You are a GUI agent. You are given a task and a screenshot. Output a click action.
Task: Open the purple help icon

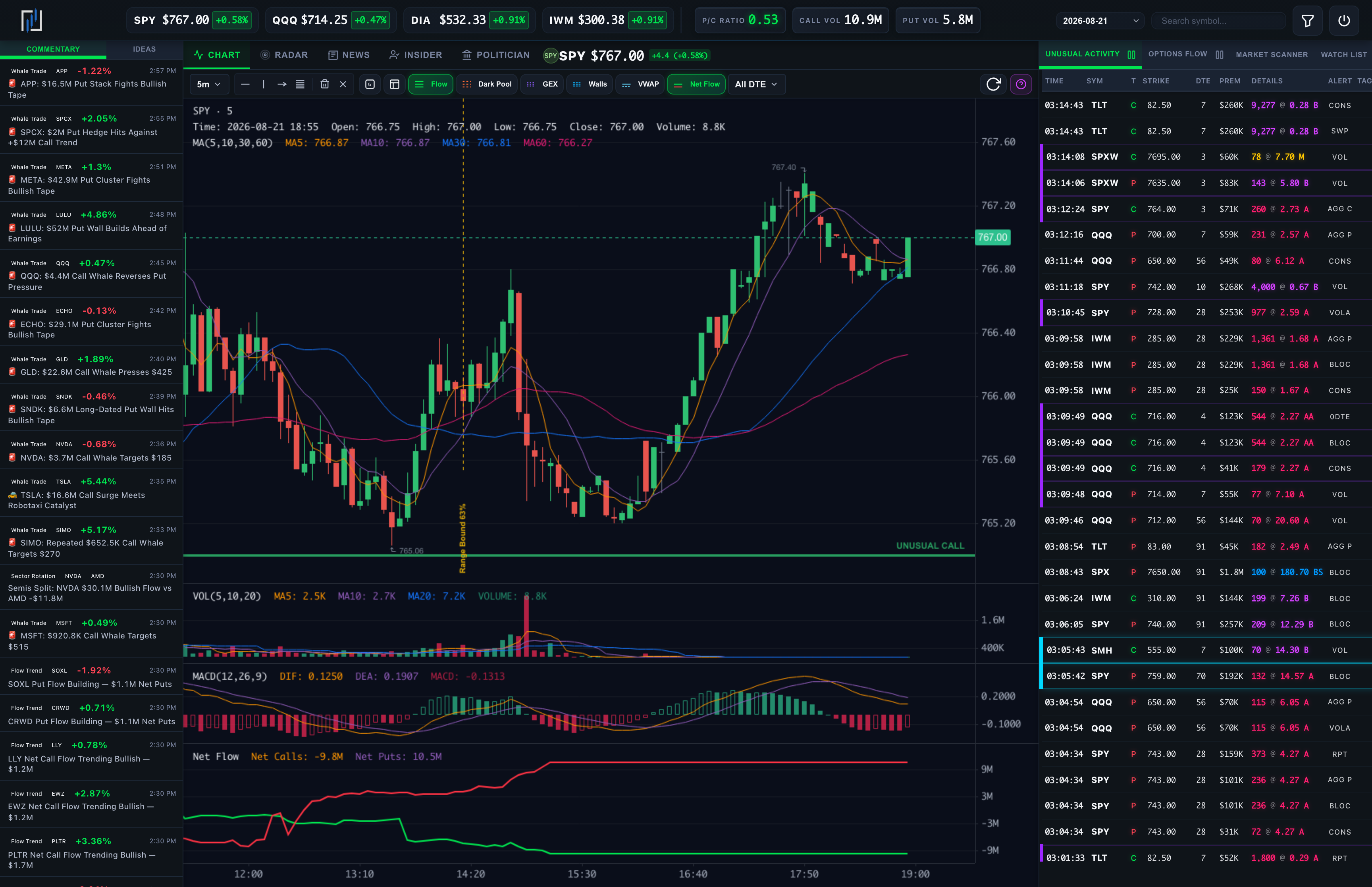coord(1021,84)
